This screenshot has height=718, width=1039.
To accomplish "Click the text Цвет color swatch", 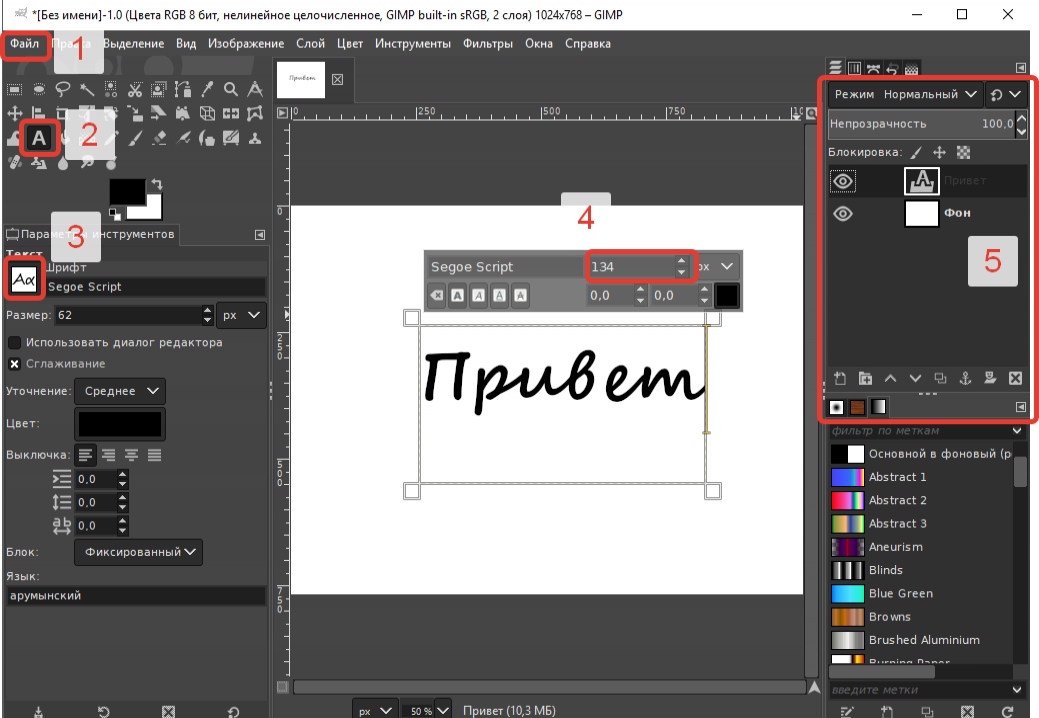I will [x=120, y=424].
